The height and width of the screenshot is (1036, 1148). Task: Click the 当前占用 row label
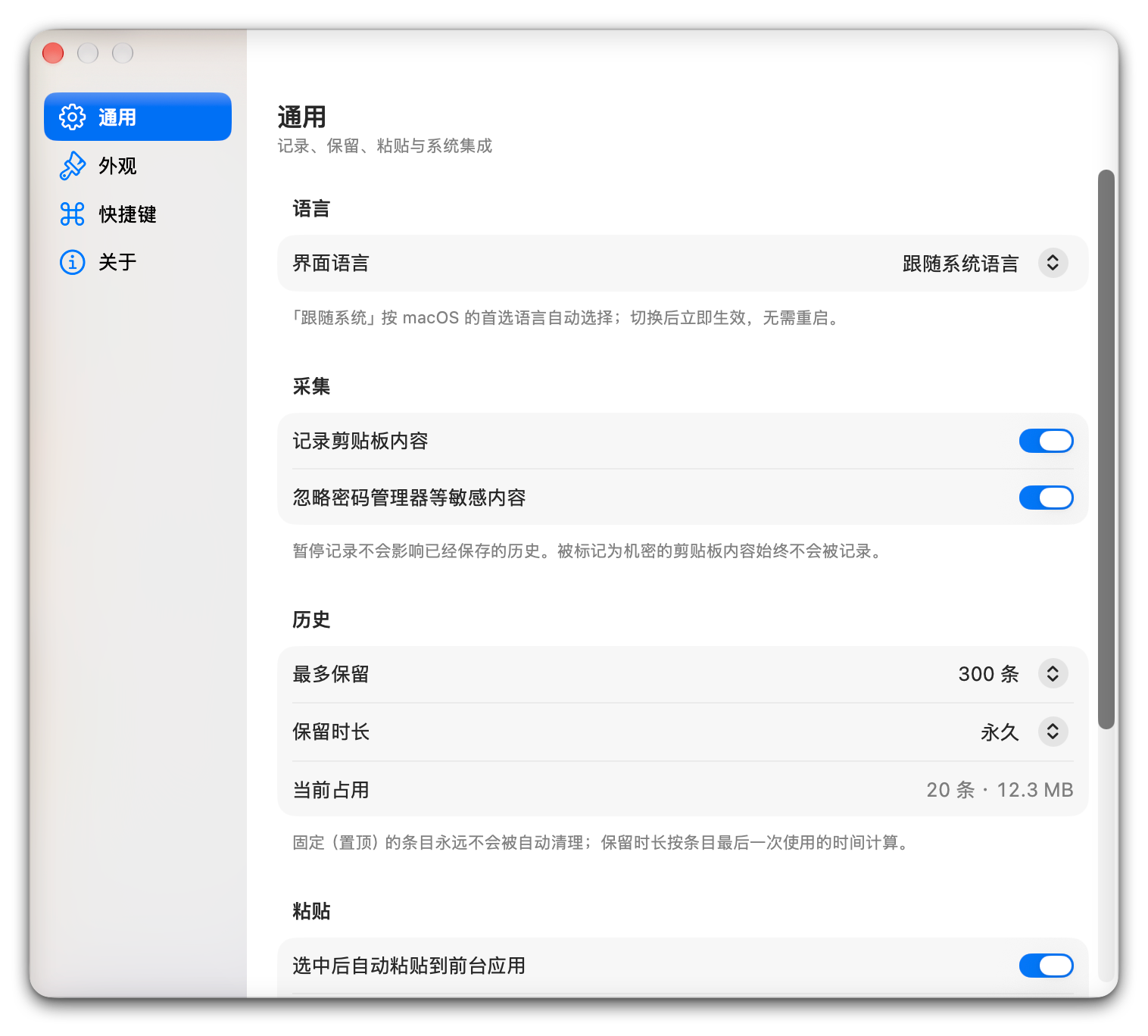(x=331, y=790)
